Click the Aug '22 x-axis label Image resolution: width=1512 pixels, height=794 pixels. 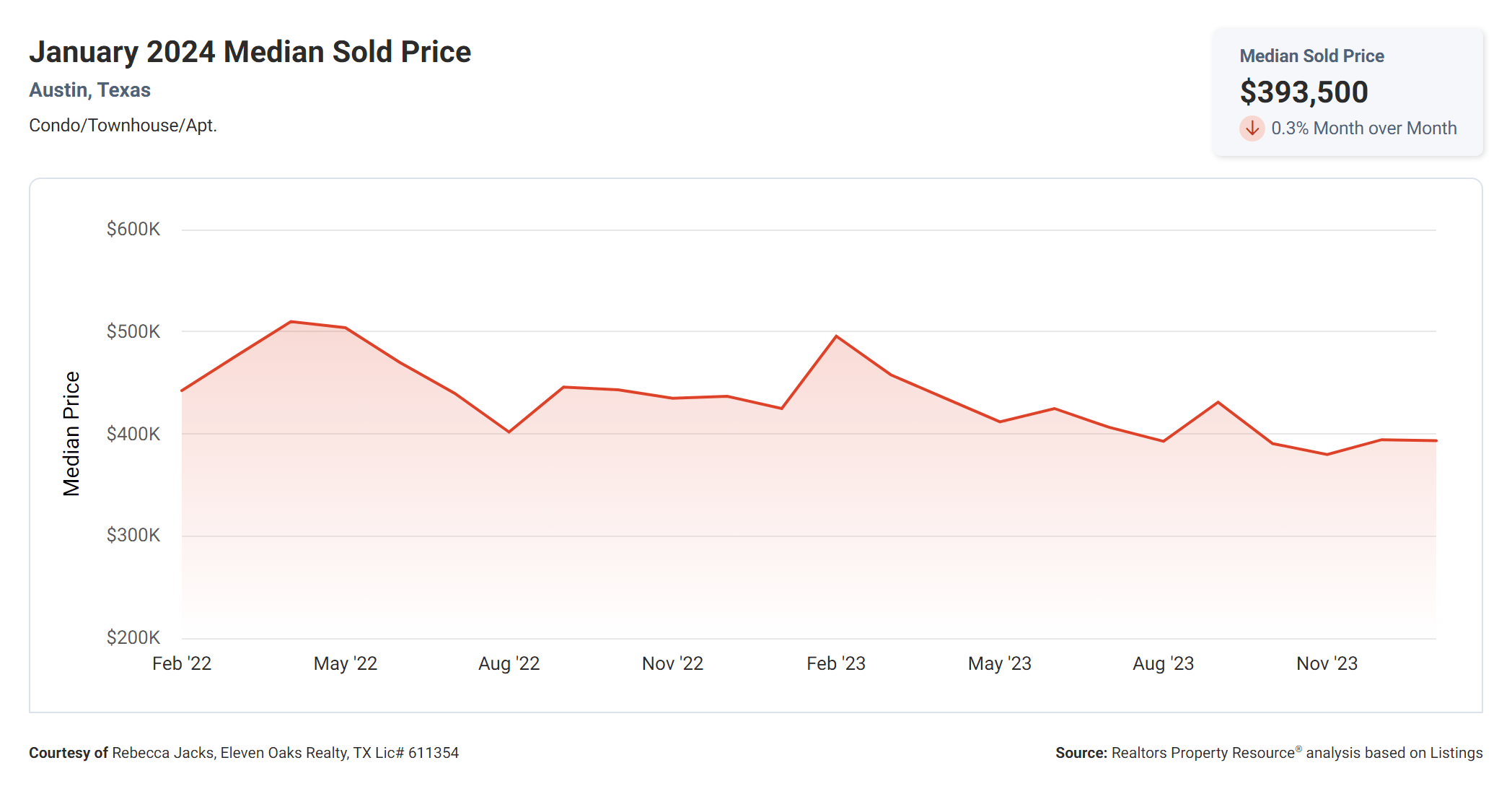pyautogui.click(x=509, y=663)
